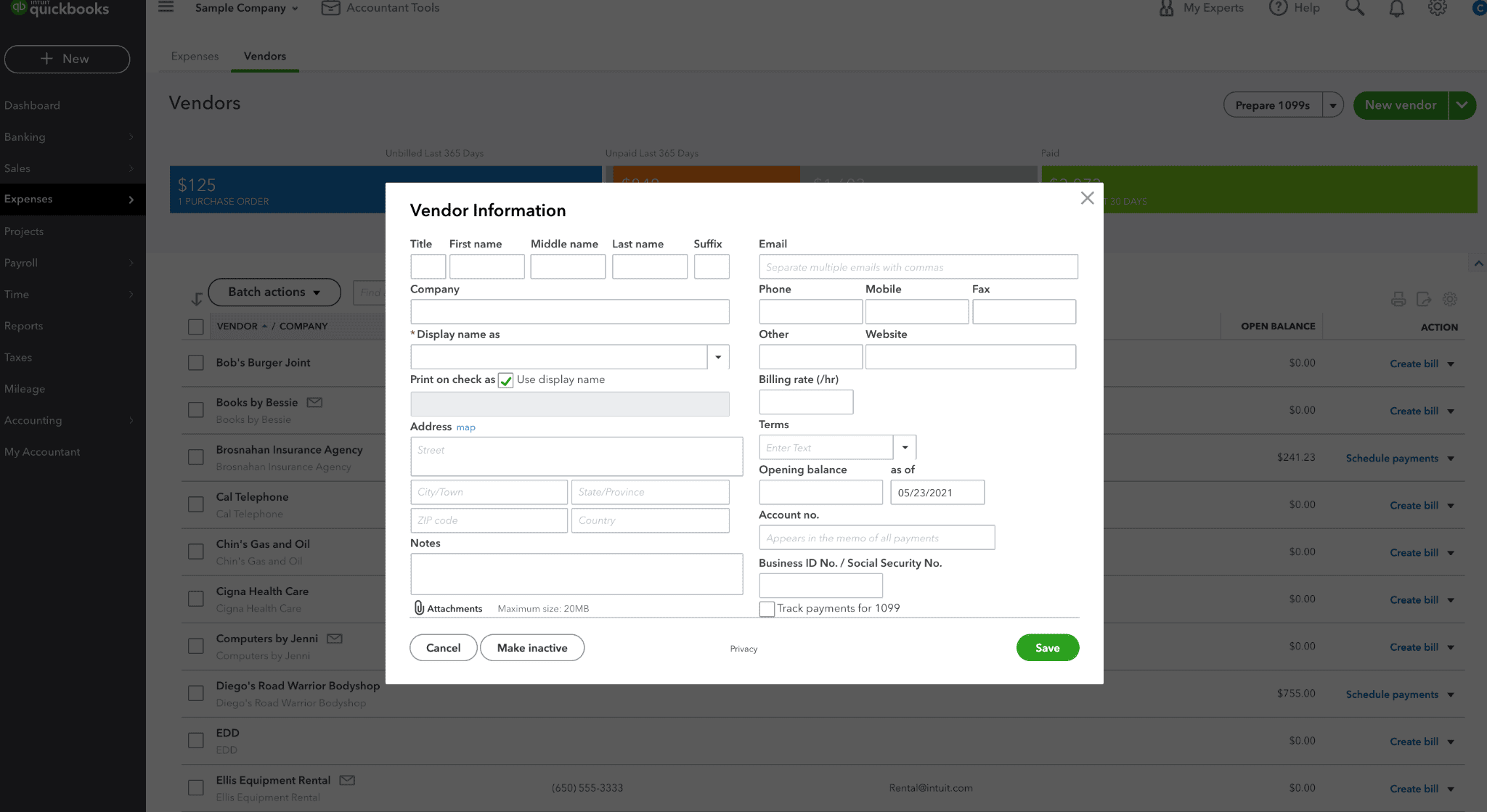
Task: Click Create bill for Cal Telephone
Action: 1414,505
